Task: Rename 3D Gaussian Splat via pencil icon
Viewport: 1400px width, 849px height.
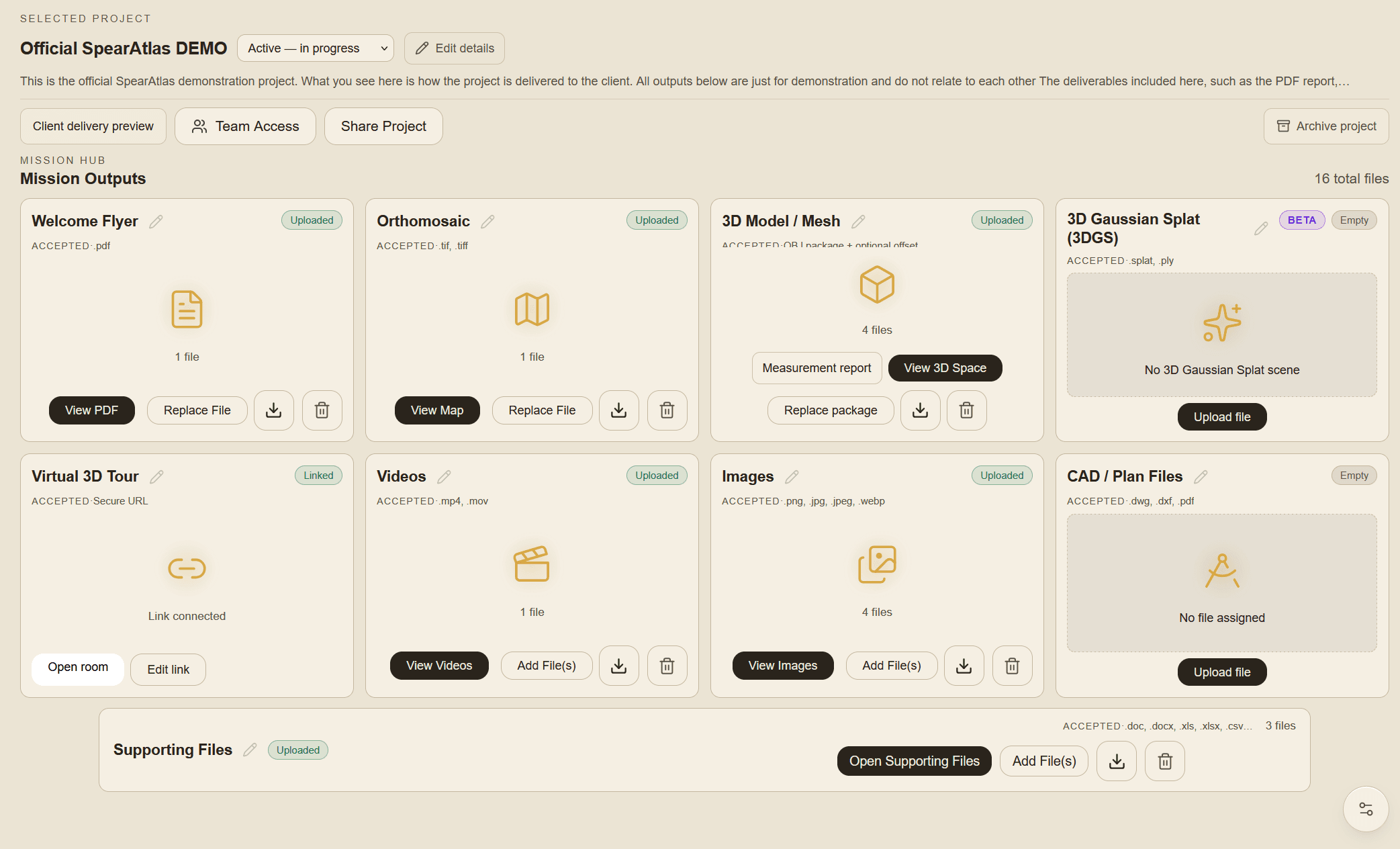Action: (x=1261, y=228)
